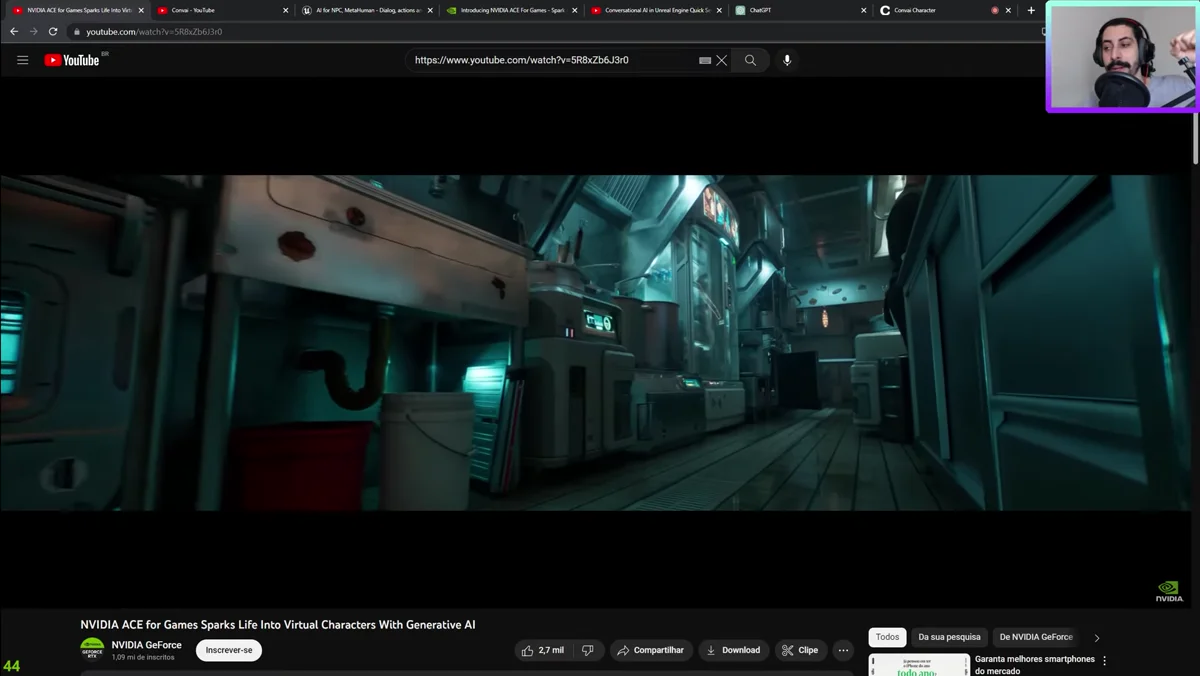Viewport: 1200px width, 676px height.
Task: Open the smartphones ad thumbnail
Action: coord(919,665)
